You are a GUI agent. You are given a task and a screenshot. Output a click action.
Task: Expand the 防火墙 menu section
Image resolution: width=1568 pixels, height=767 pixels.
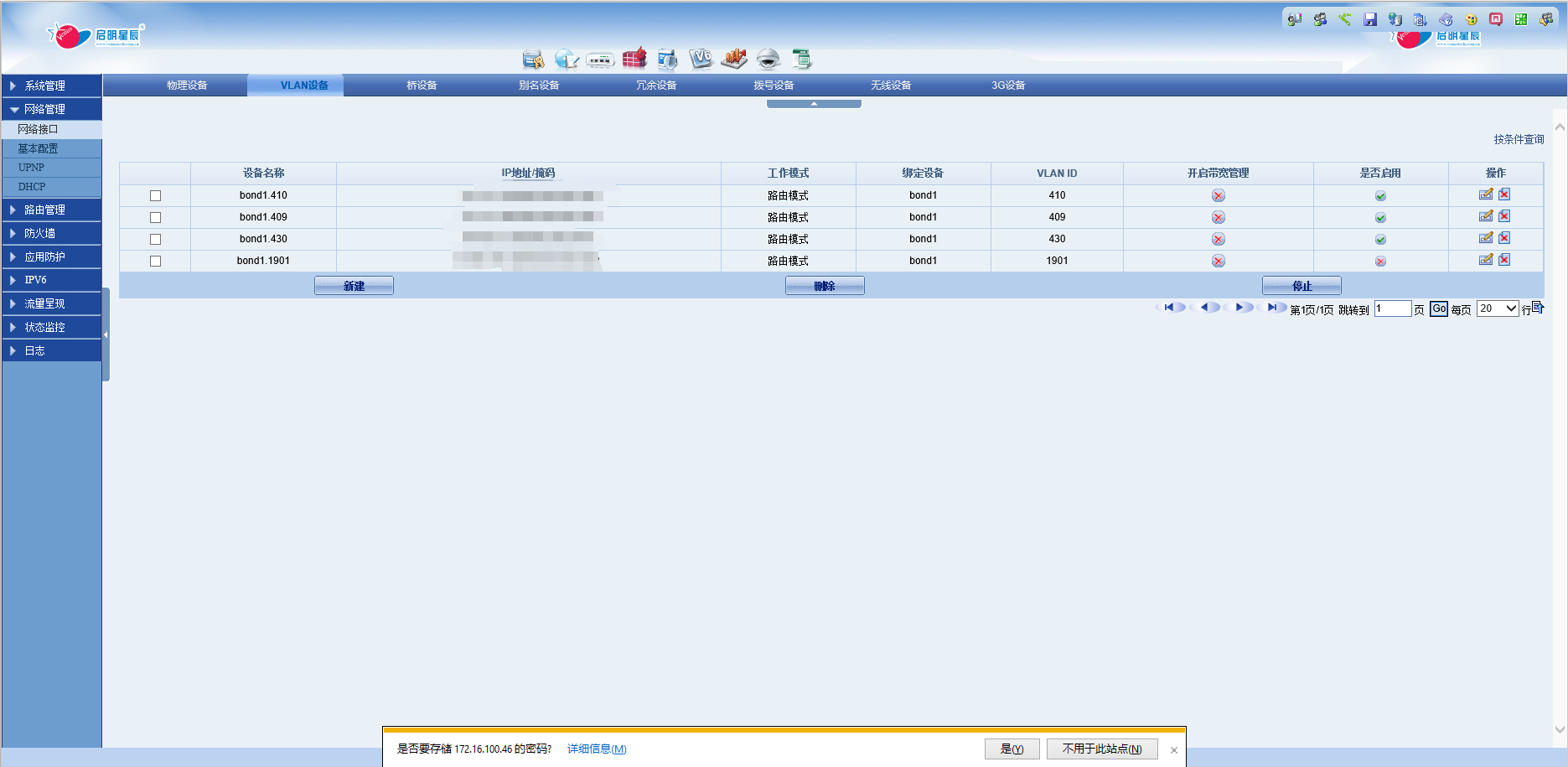click(52, 233)
